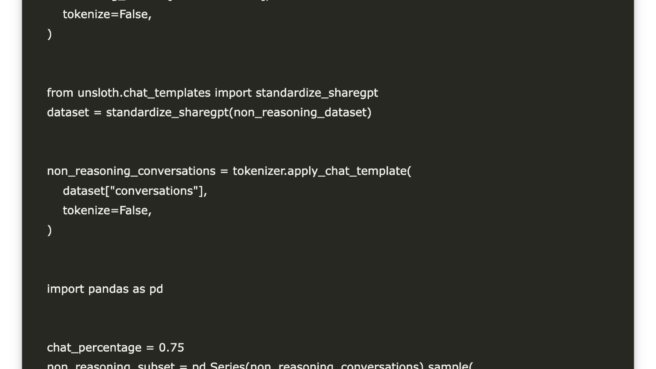This screenshot has width=656, height=369.
Task: Click 'tokenize=False,' below dataset["conversations"]
Action: [x=107, y=210]
